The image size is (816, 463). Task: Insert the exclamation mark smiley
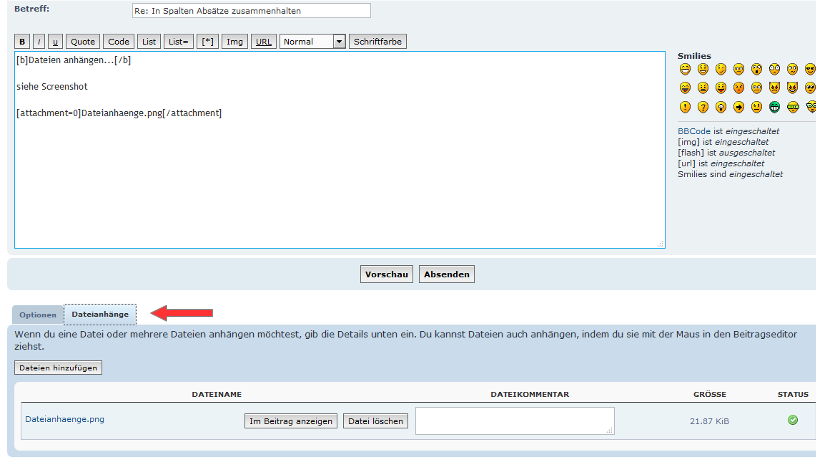point(685,107)
